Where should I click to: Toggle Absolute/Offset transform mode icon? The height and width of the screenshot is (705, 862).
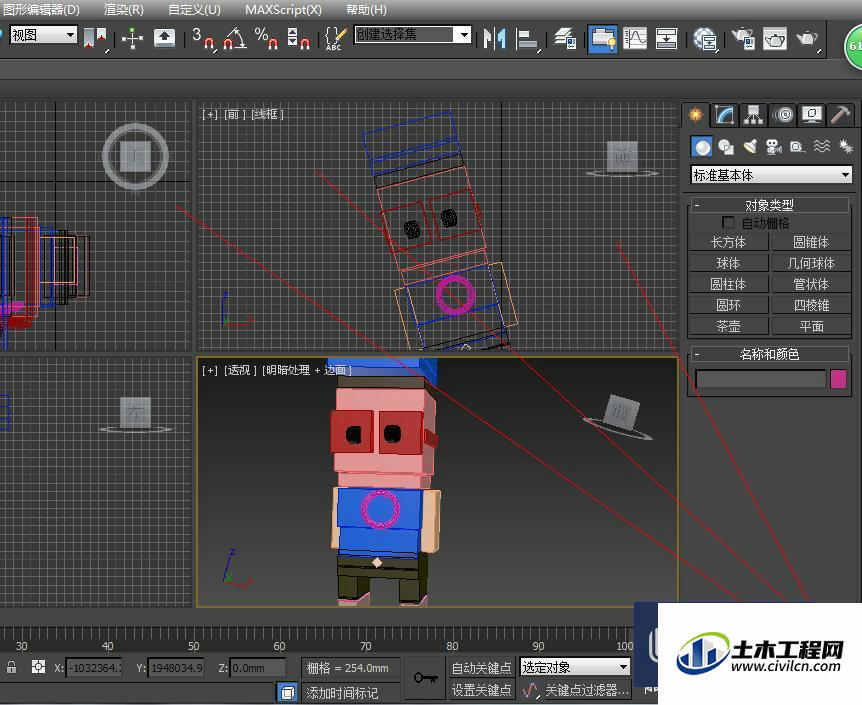pyautogui.click(x=38, y=667)
